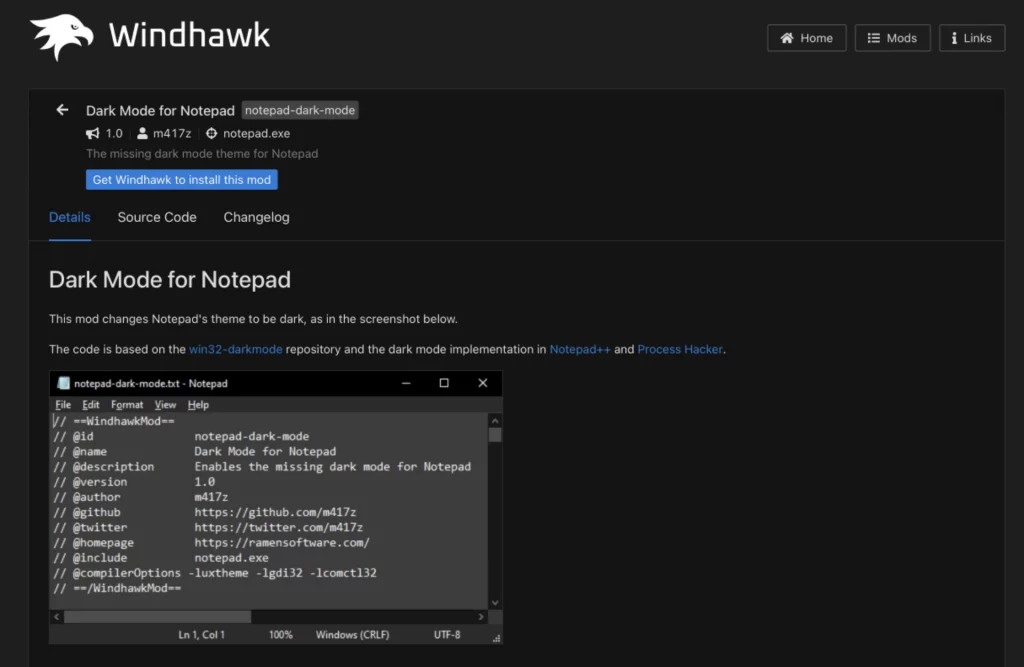Follow the Notepad++ link

pos(580,350)
